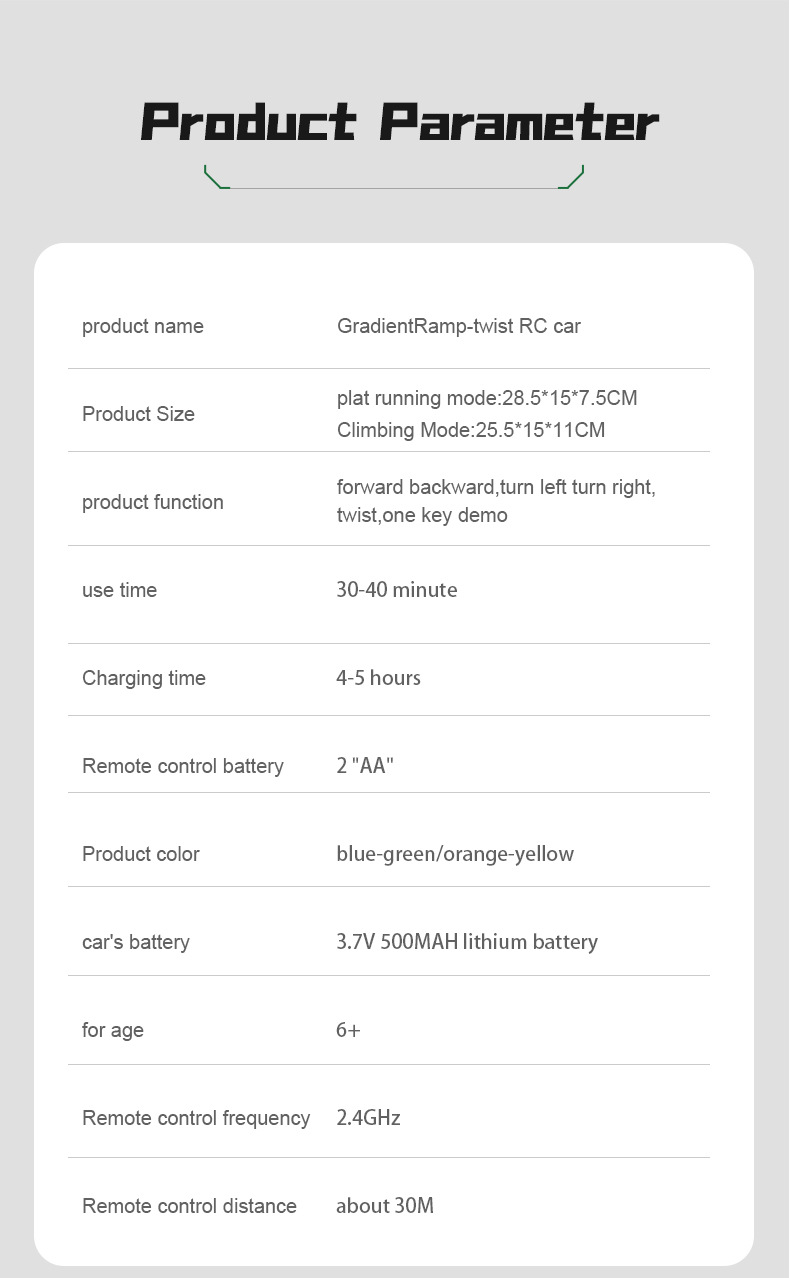Click the "30-40 minute" value
The height and width of the screenshot is (1278, 790).
(396, 590)
